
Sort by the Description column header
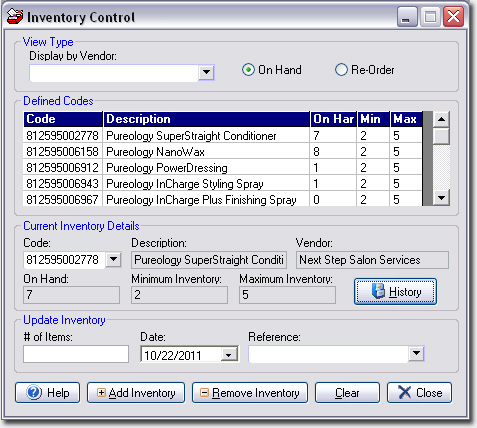pos(206,119)
